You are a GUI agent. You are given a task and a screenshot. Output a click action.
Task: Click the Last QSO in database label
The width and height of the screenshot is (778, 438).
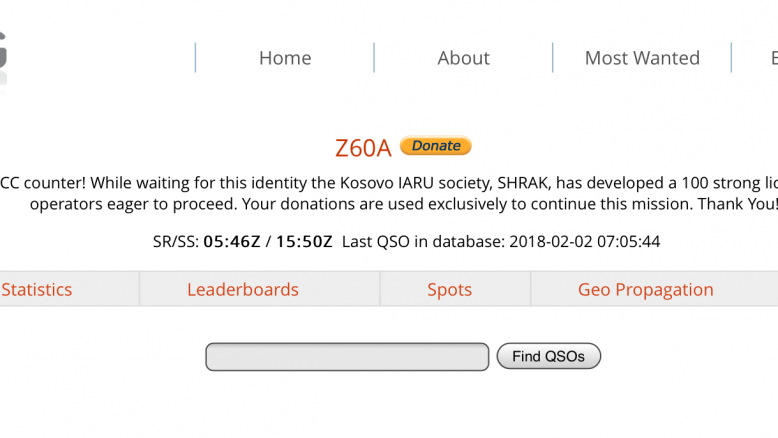pyautogui.click(x=423, y=242)
